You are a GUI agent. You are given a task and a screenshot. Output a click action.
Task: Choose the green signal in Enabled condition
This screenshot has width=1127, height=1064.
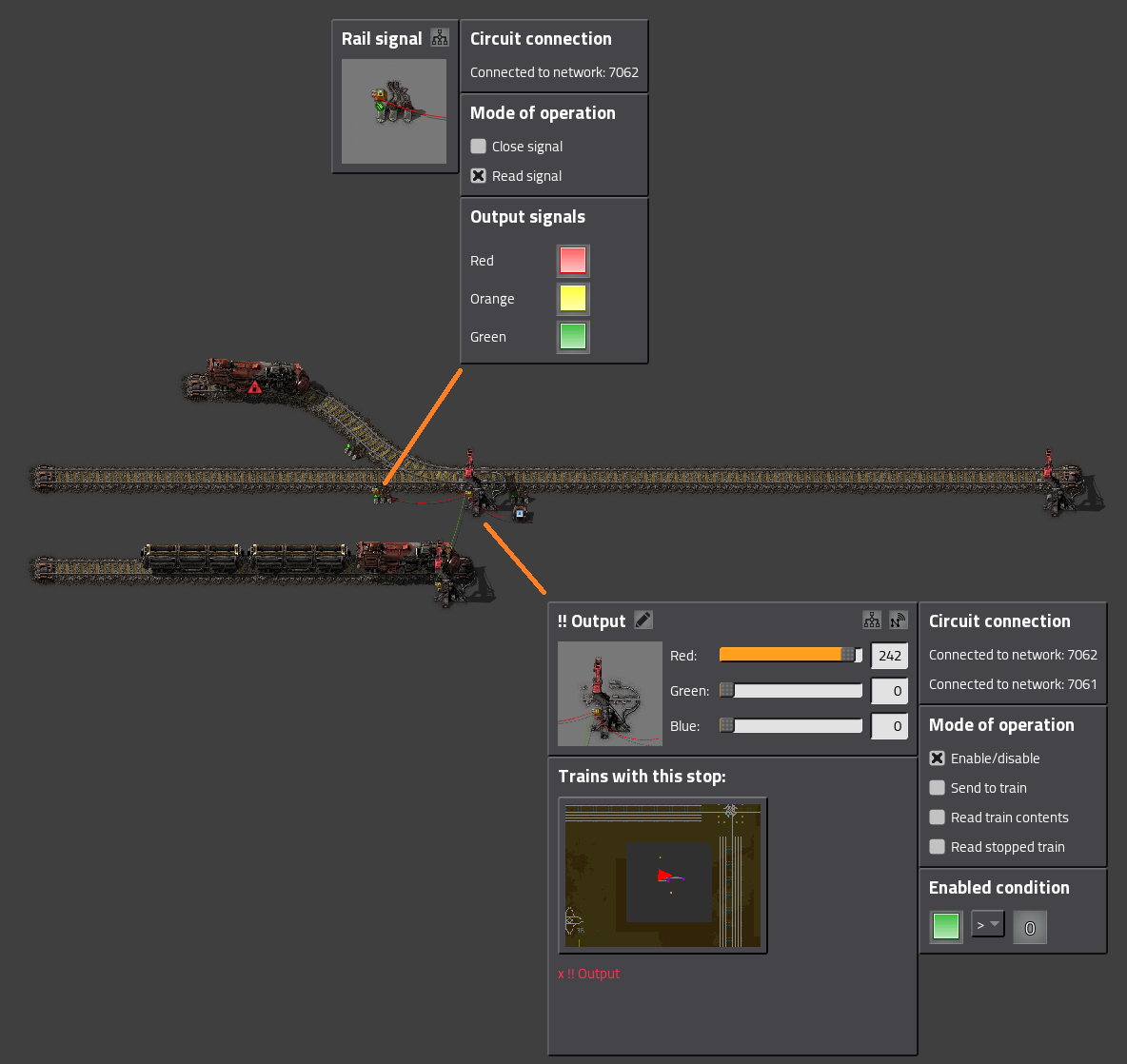click(x=946, y=926)
